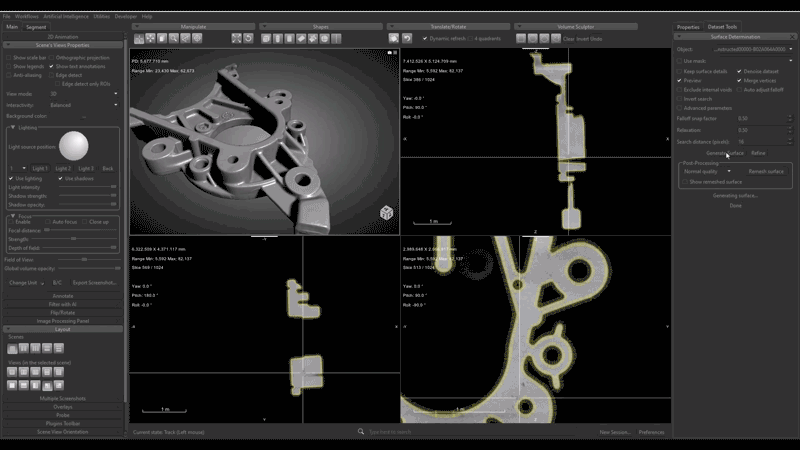Viewport: 800px width, 450px height.
Task: Click the Export Screenshot button
Action: click(x=94, y=283)
